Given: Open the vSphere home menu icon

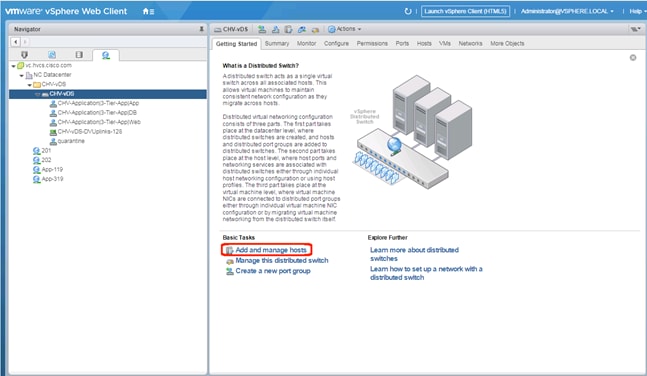Looking at the screenshot, I should pyautogui.click(x=148, y=12).
